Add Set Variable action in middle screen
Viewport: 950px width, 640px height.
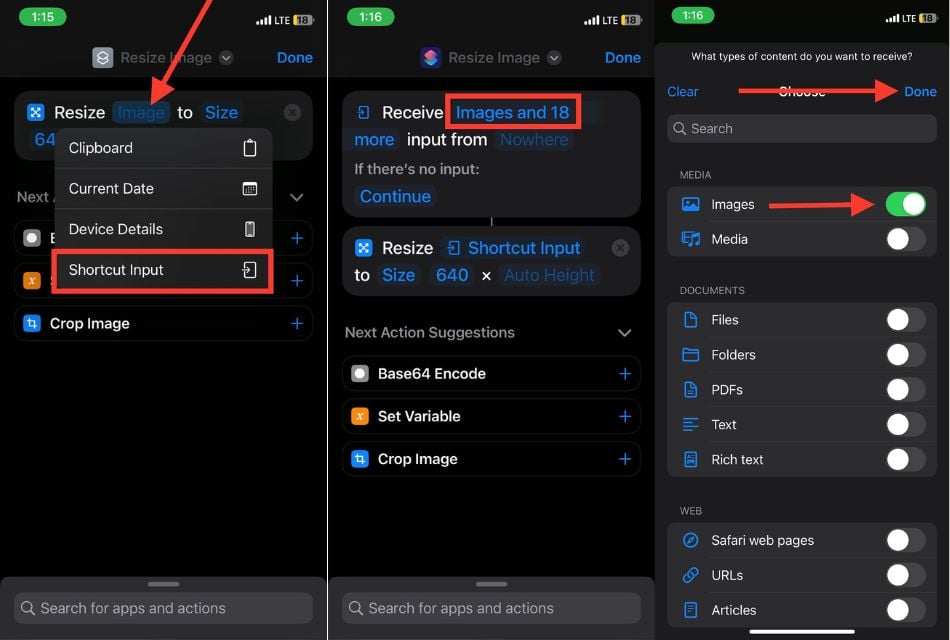click(625, 416)
